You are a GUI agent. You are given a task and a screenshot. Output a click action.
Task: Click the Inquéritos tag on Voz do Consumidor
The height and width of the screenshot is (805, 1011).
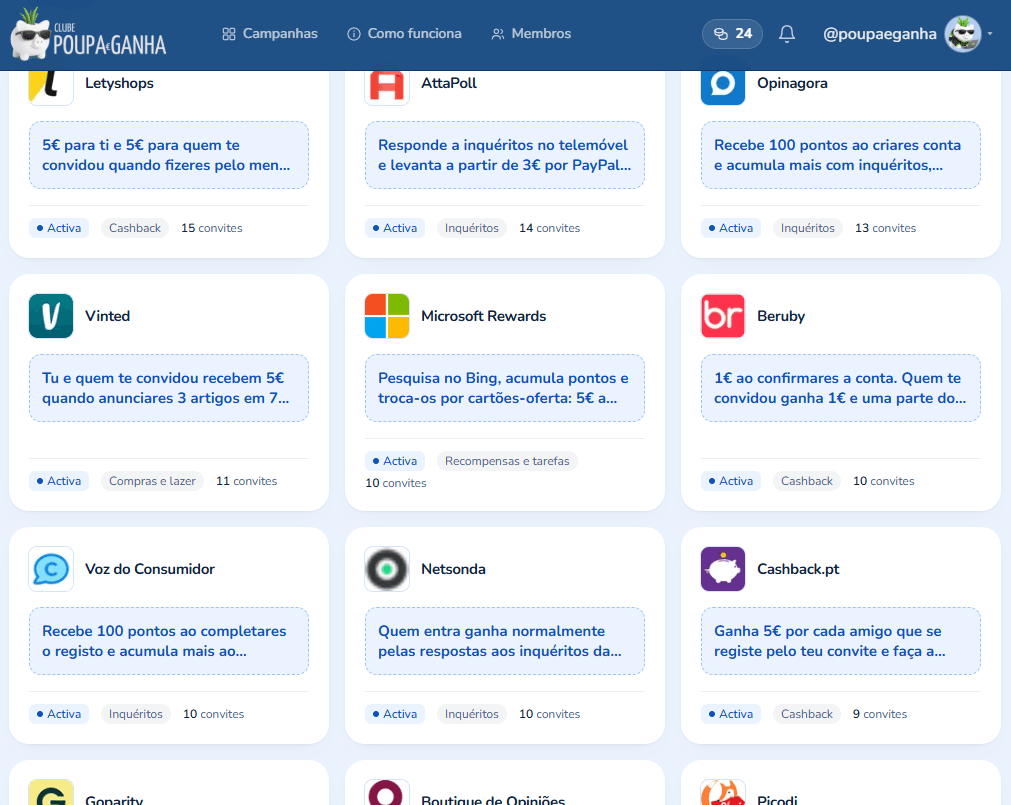[135, 714]
